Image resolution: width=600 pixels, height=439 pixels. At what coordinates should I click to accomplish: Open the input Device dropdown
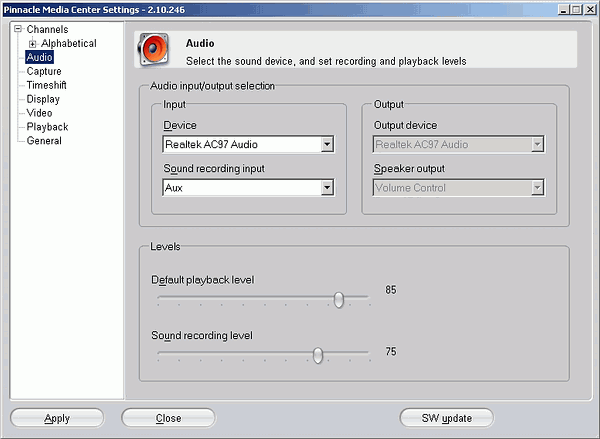pyautogui.click(x=248, y=144)
